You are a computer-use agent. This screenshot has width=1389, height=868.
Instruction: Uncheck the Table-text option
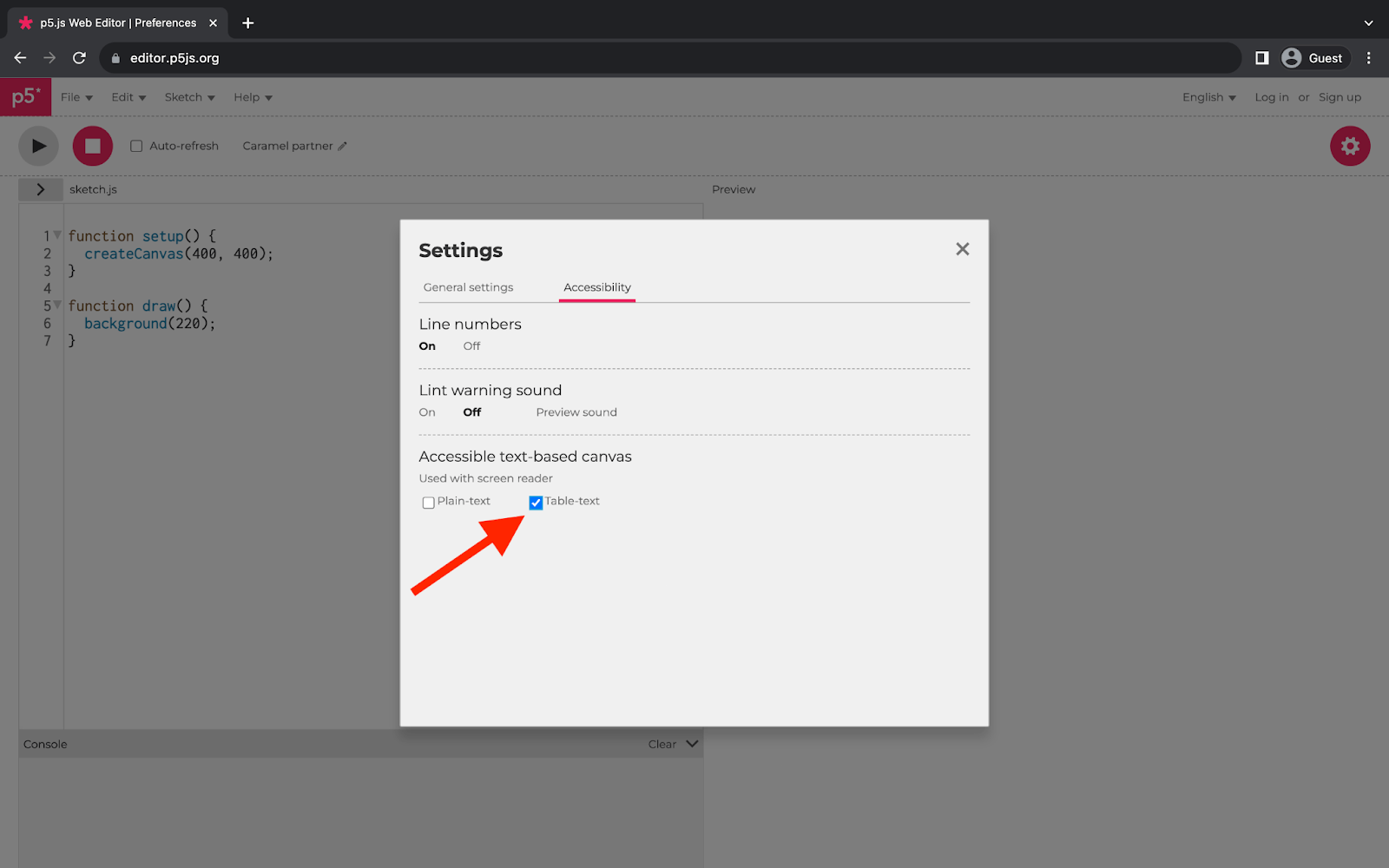point(535,502)
